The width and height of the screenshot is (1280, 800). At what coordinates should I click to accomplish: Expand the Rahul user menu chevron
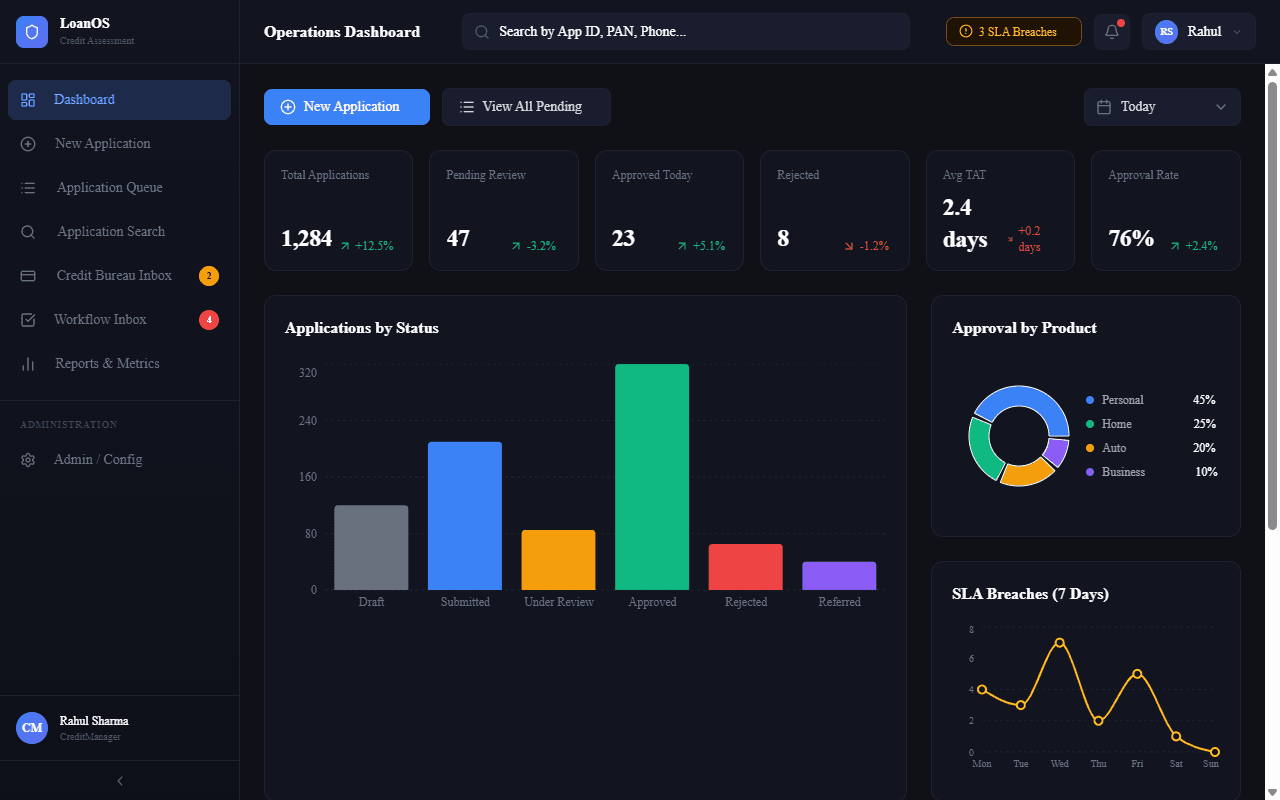[x=1237, y=32]
